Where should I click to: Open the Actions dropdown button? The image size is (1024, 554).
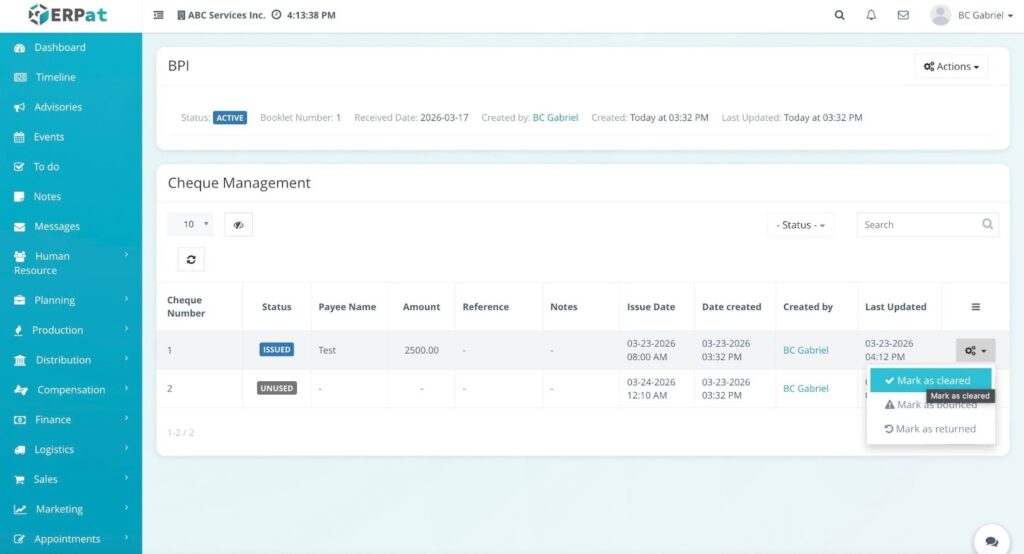click(951, 67)
